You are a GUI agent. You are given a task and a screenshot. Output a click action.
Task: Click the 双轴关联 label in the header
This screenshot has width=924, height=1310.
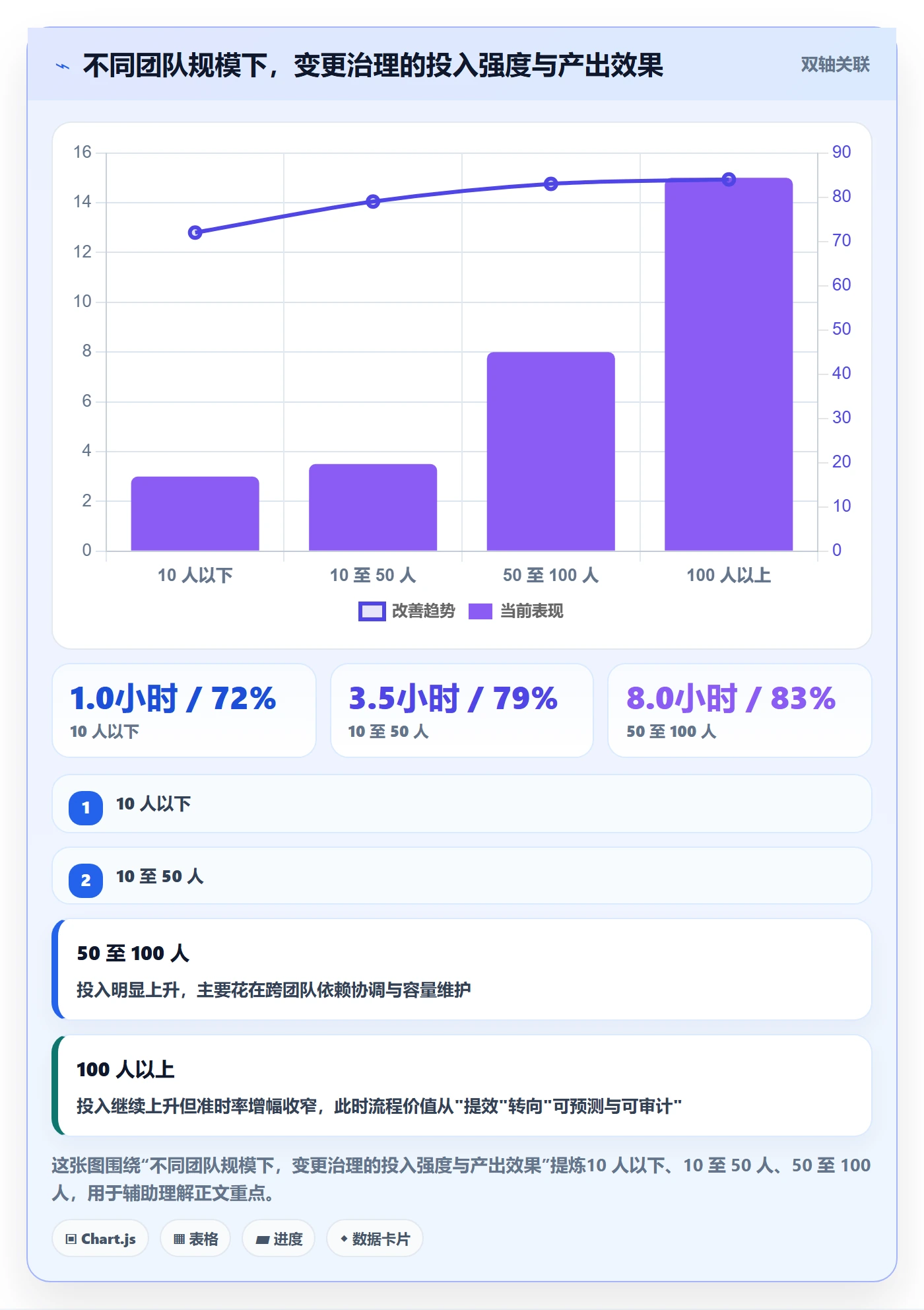(x=835, y=65)
